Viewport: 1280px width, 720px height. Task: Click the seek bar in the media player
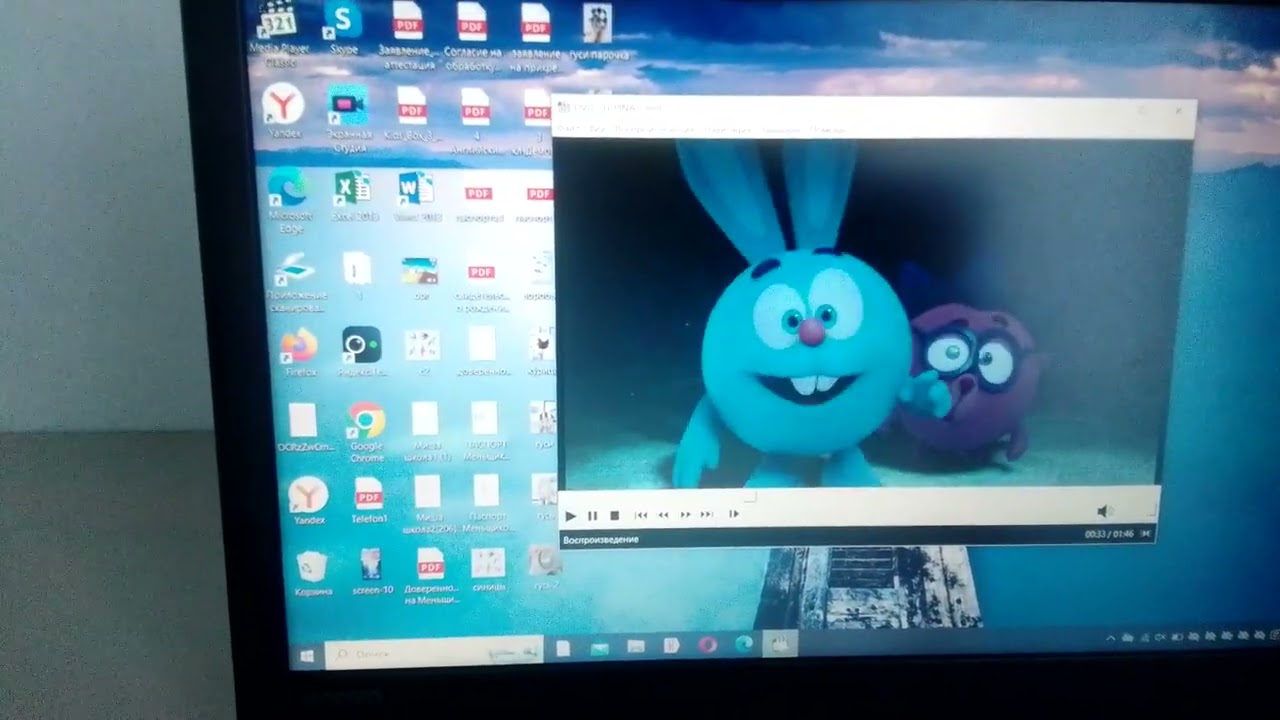coord(858,494)
